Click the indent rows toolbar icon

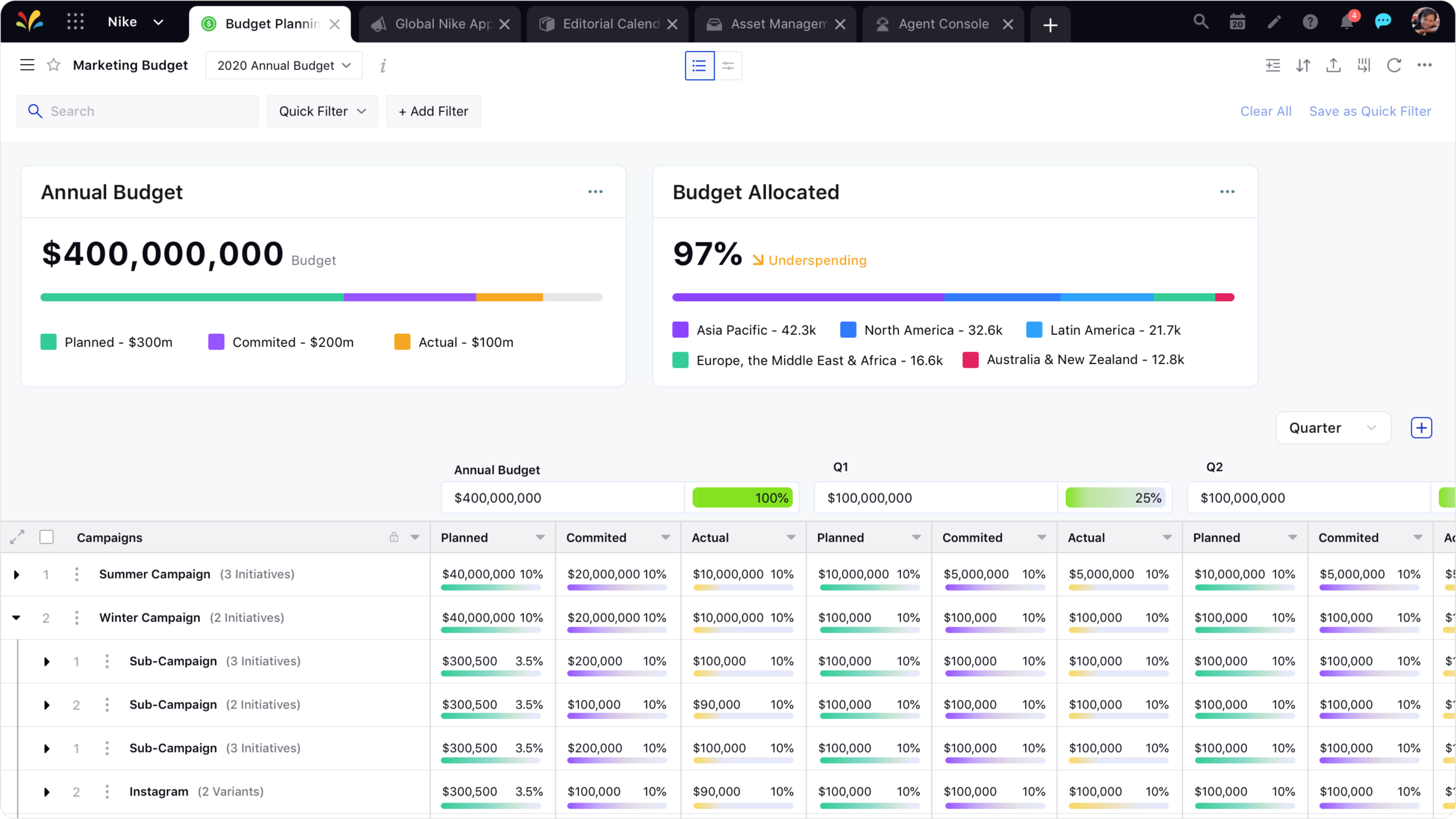(x=1273, y=65)
